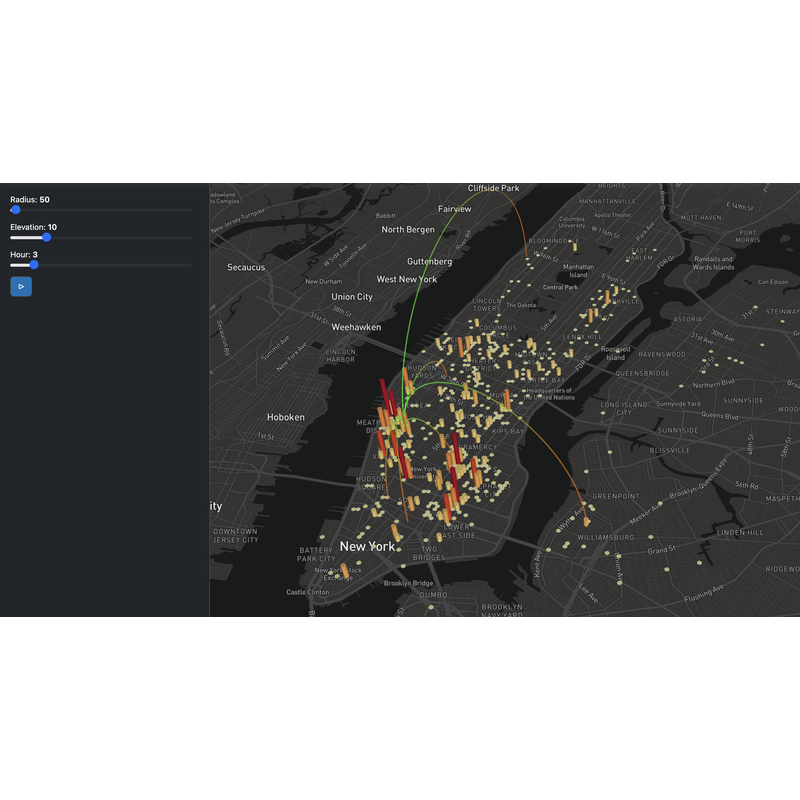Image resolution: width=800 pixels, height=800 pixels.
Task: Click the Radius slider handle
Action: coord(16,209)
